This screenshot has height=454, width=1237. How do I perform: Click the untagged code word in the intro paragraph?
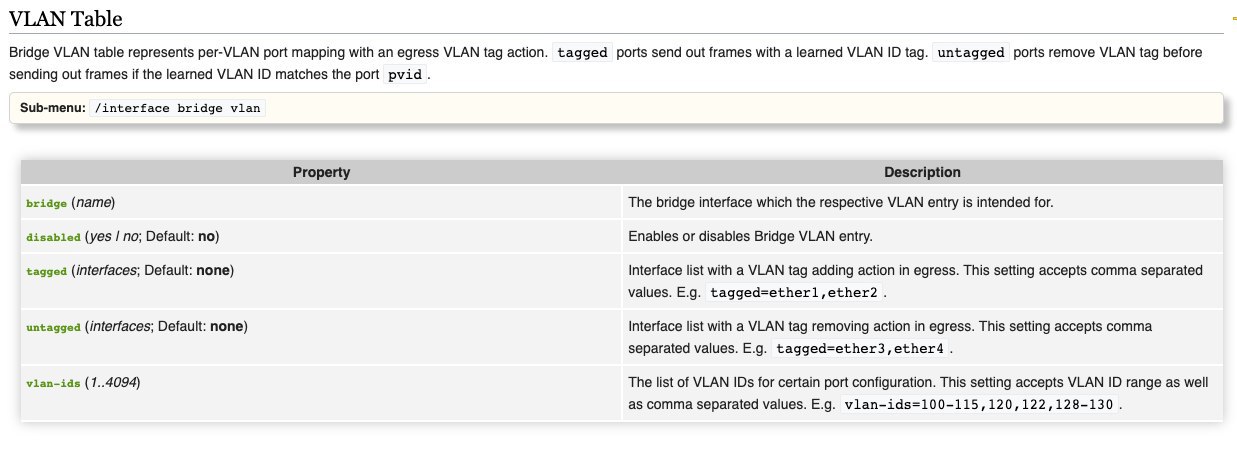pyautogui.click(x=970, y=52)
